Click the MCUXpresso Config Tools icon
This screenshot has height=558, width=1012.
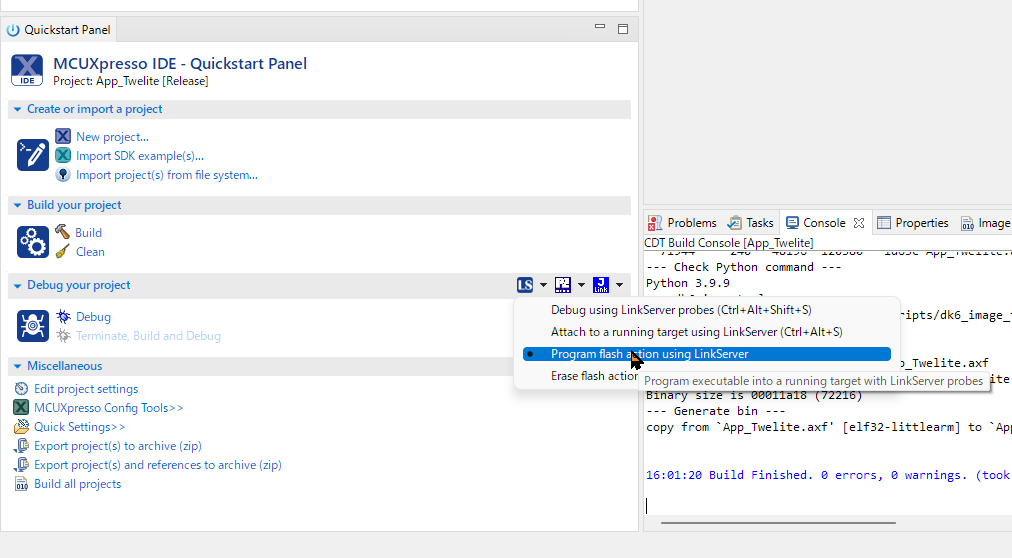(21, 408)
